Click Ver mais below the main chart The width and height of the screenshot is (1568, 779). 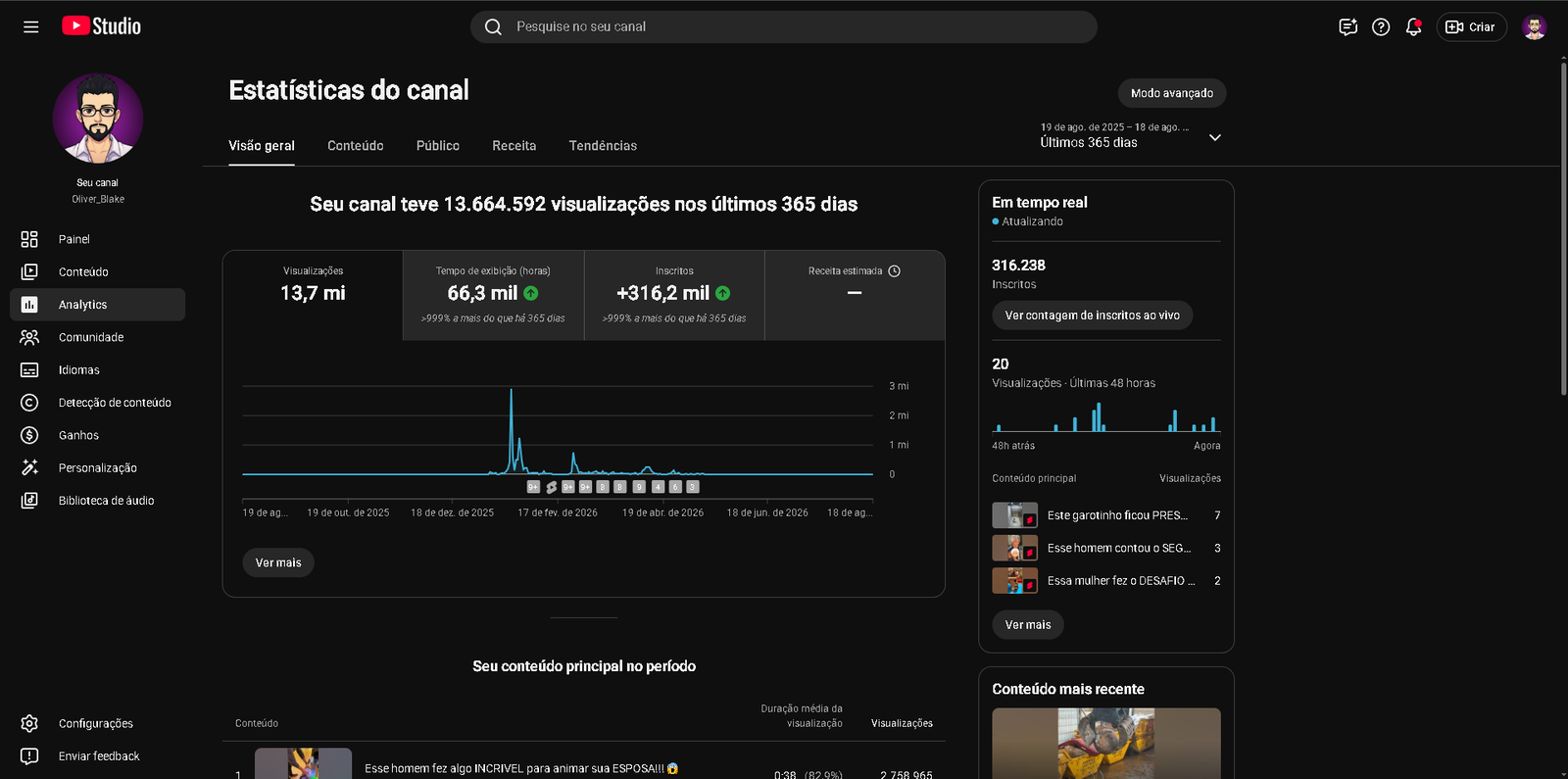pos(278,562)
